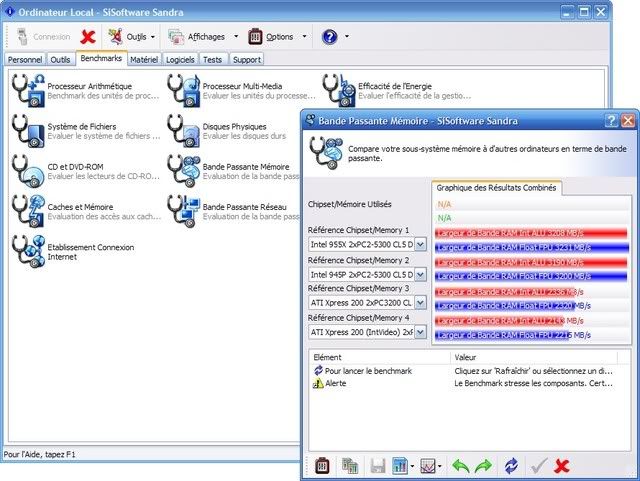The image size is (640, 481).
Task: Expand the Options dropdown arrow
Action: (x=304, y=36)
